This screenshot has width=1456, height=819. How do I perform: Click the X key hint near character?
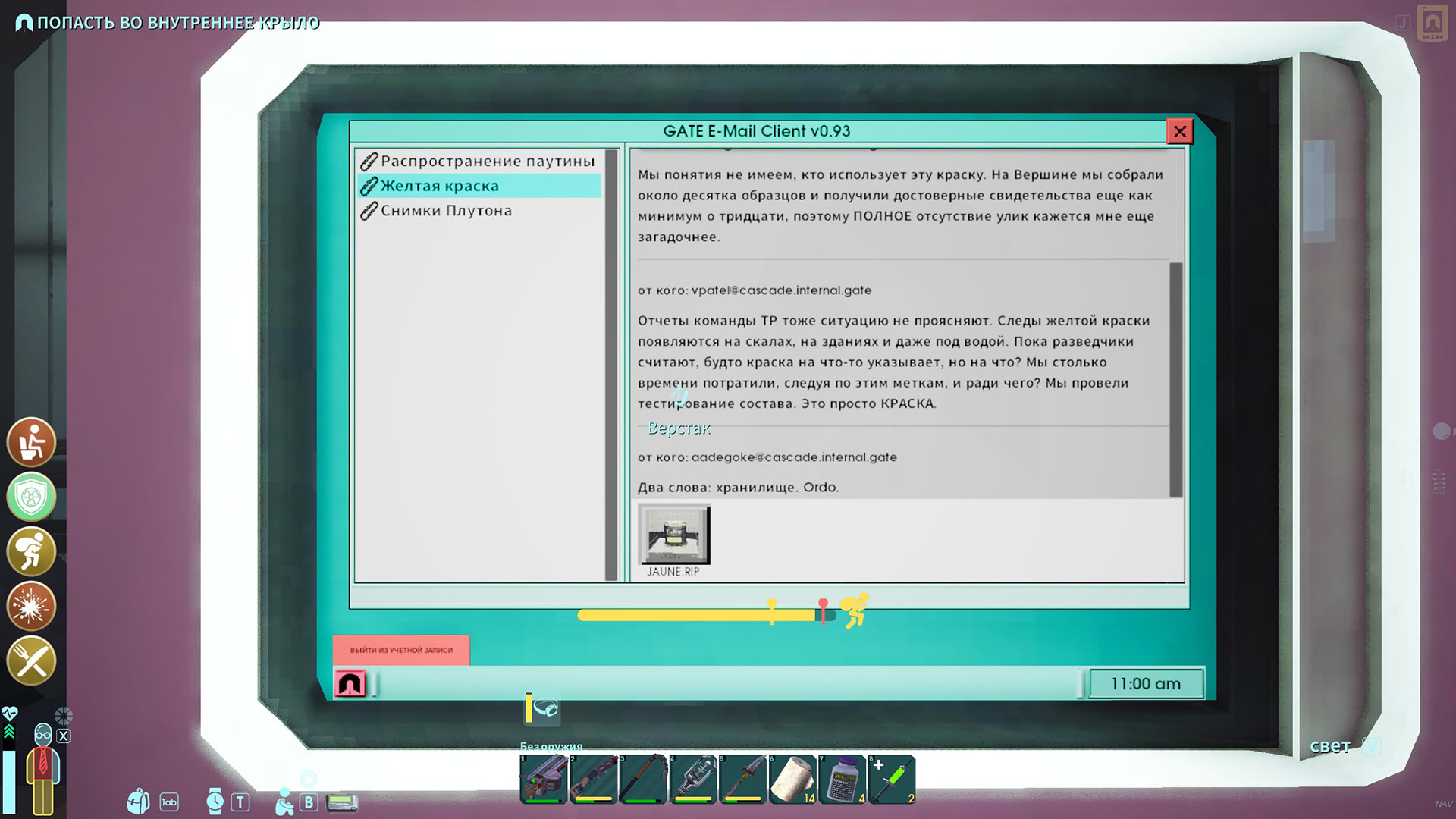(64, 736)
